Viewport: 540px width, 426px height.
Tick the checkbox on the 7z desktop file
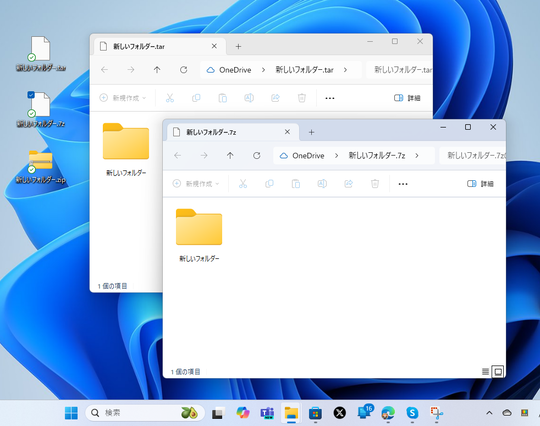click(31, 95)
